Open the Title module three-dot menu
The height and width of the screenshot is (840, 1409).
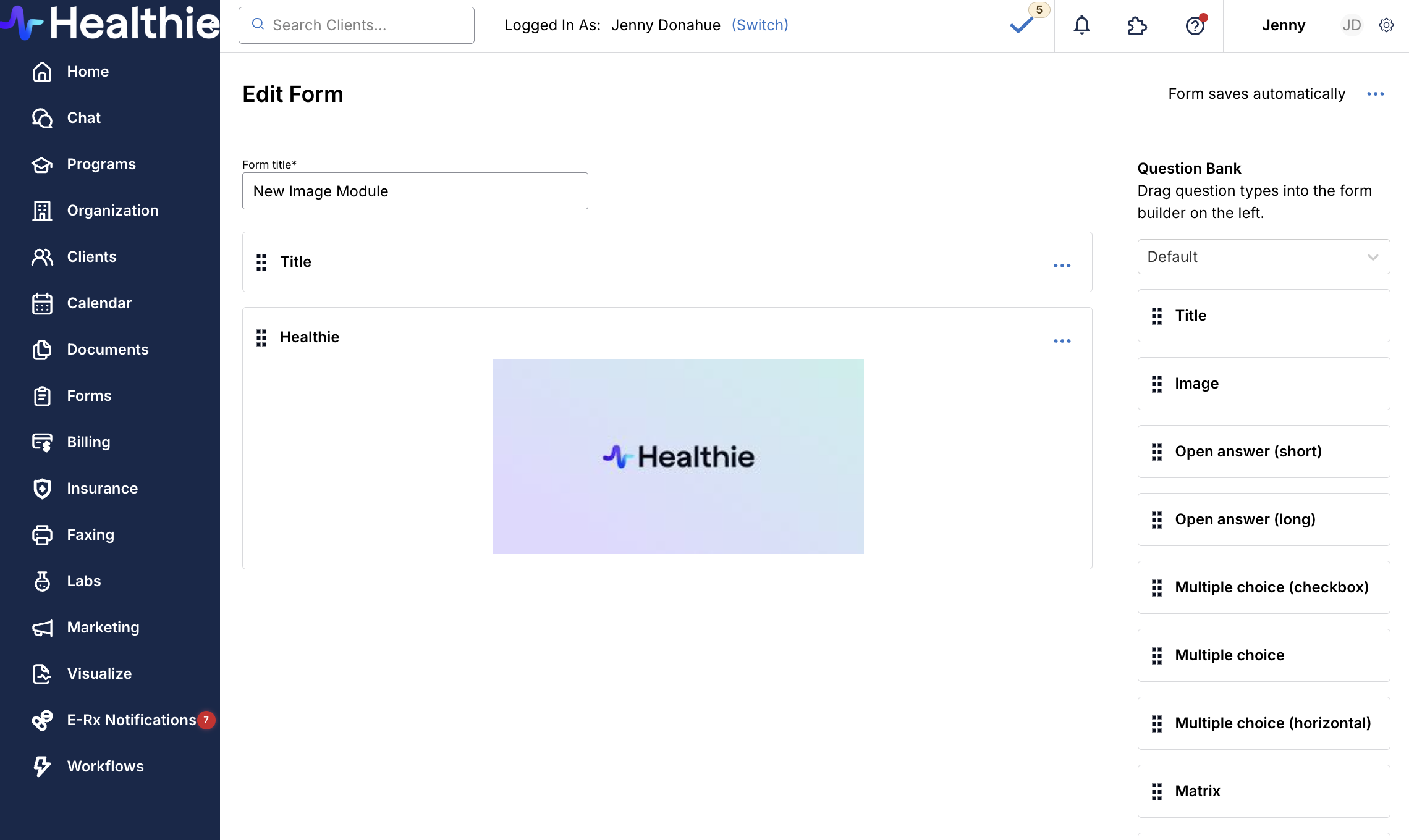point(1062,266)
